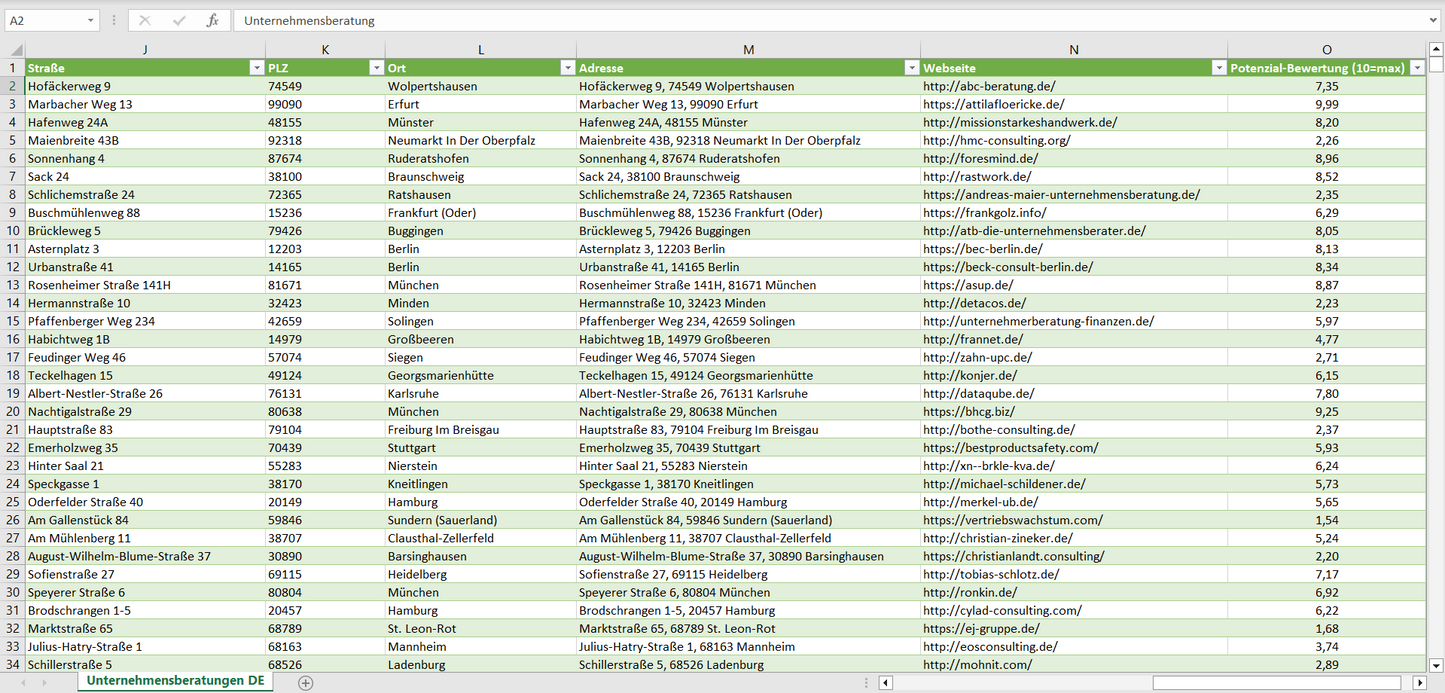Open the Straße column filter dropdown
Viewport: 1445px width, 693px height.
coord(256,68)
